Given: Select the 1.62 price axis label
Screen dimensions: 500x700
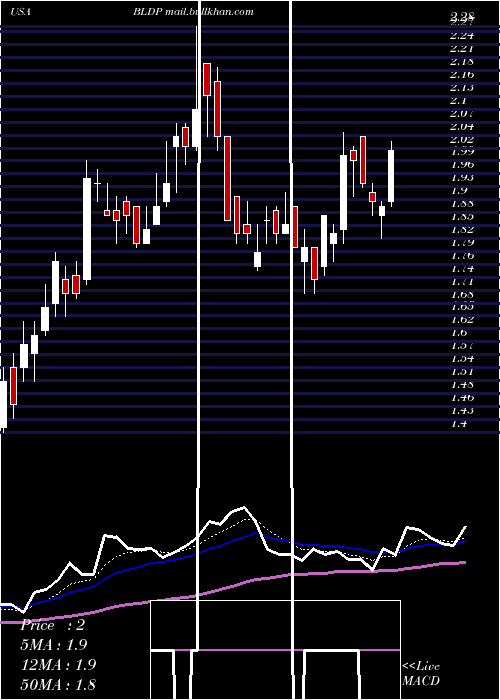Looking at the screenshot, I should coord(462,320).
